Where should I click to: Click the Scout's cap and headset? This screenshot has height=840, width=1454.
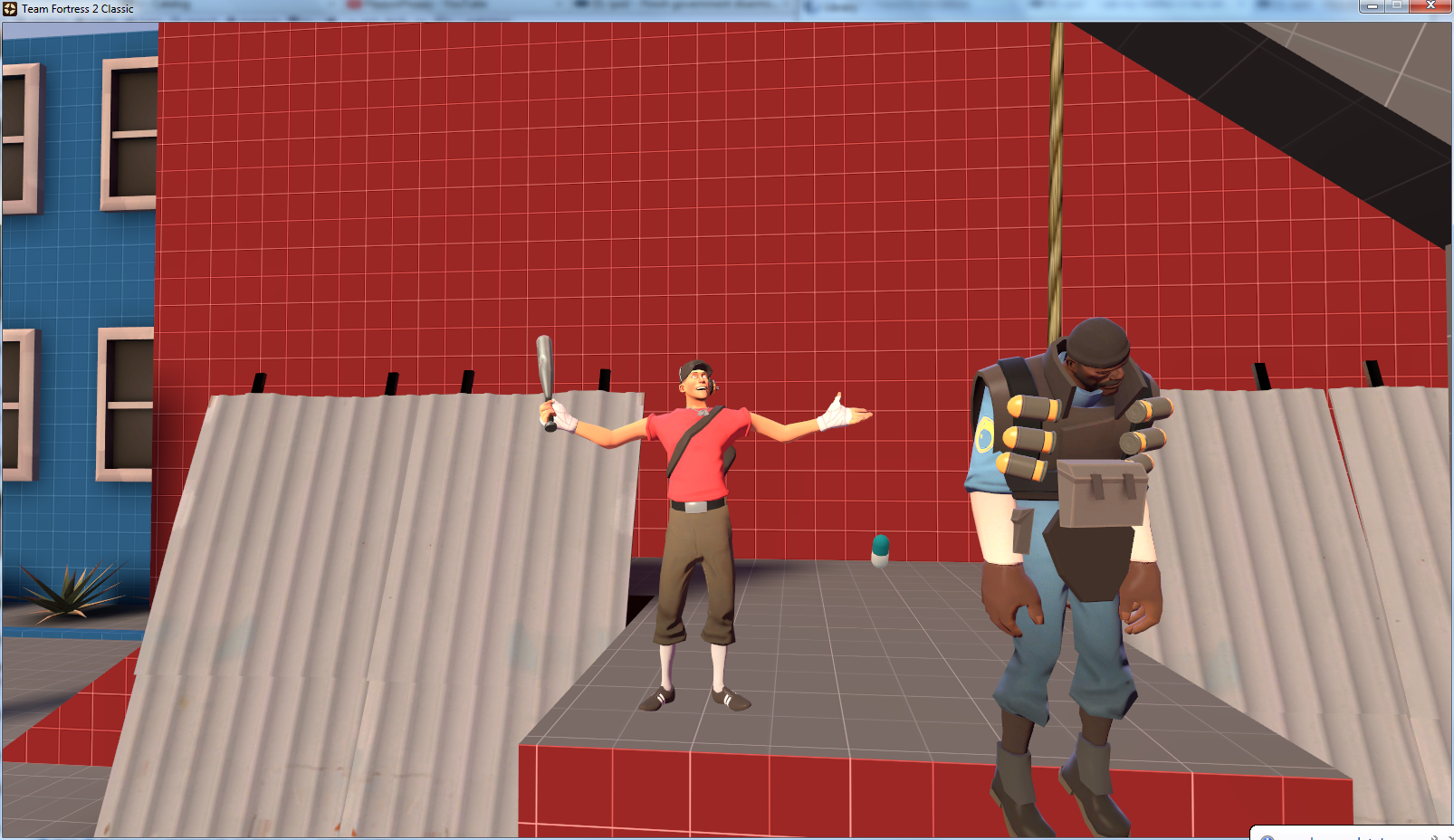point(696,373)
